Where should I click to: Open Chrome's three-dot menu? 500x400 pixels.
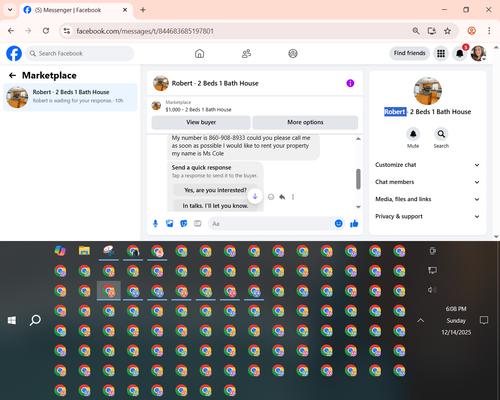(489, 31)
